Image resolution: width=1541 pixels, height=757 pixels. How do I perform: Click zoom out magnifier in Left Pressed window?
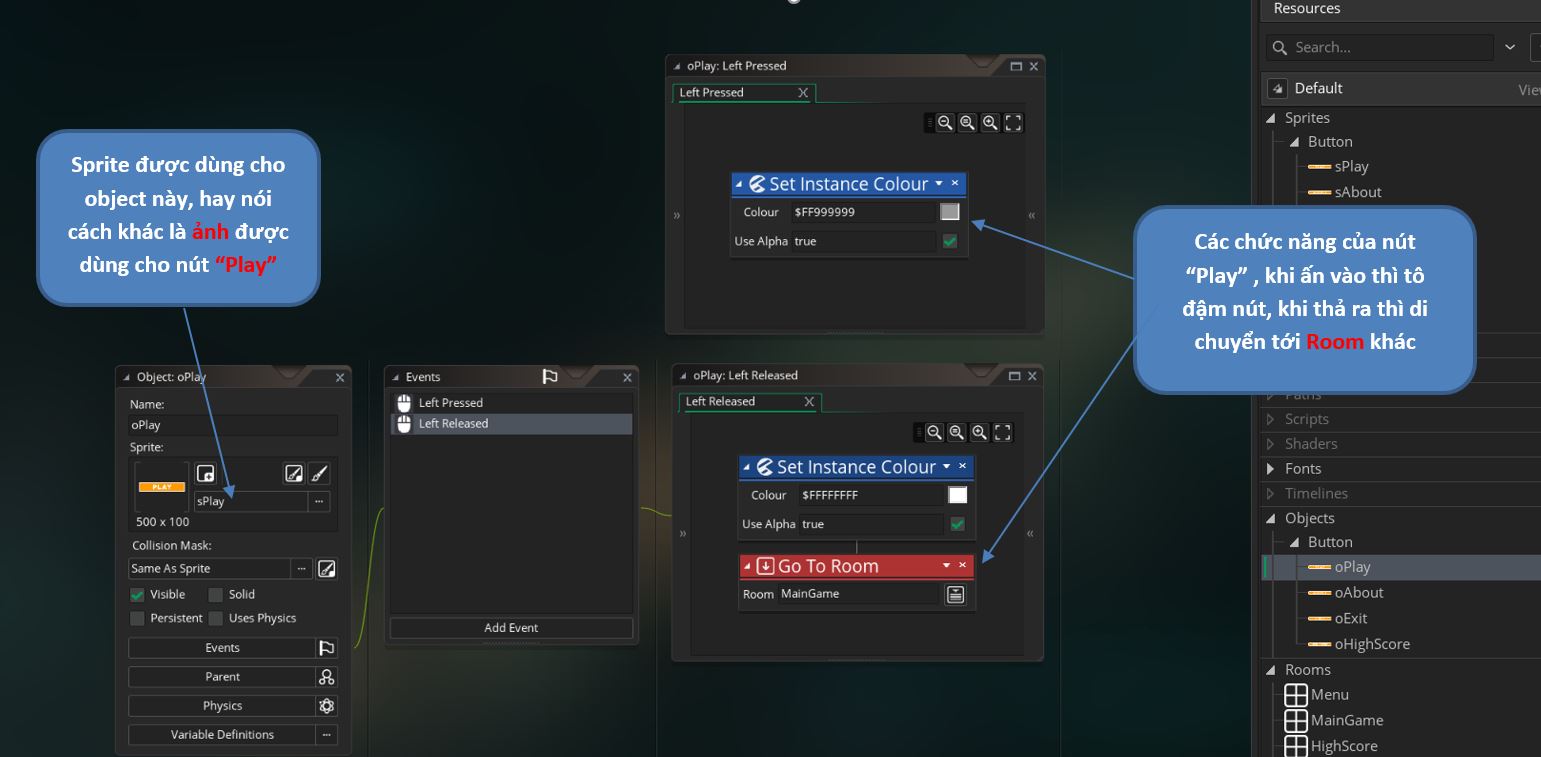pos(945,123)
